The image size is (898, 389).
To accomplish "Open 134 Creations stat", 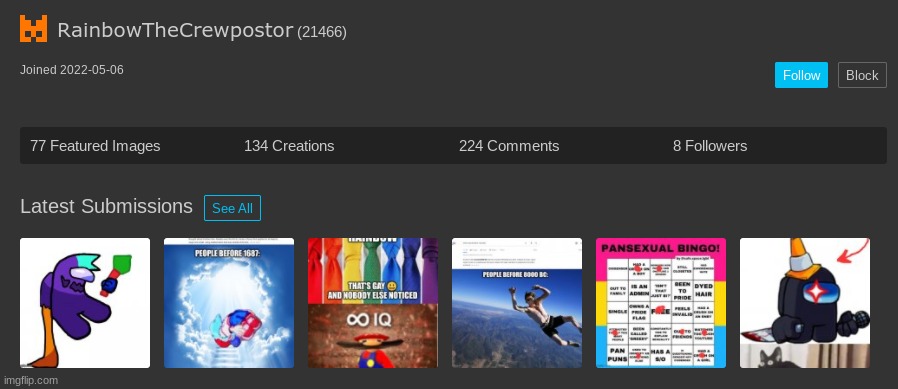I will click(289, 146).
